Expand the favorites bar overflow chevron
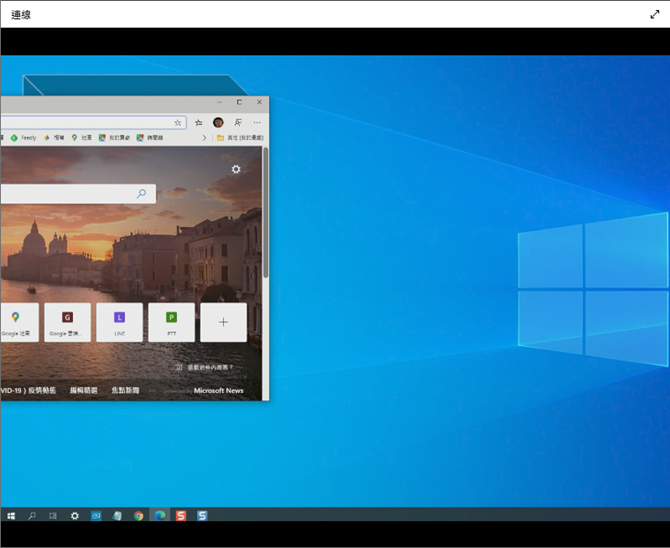Viewport: 670px width, 548px height. coord(204,138)
